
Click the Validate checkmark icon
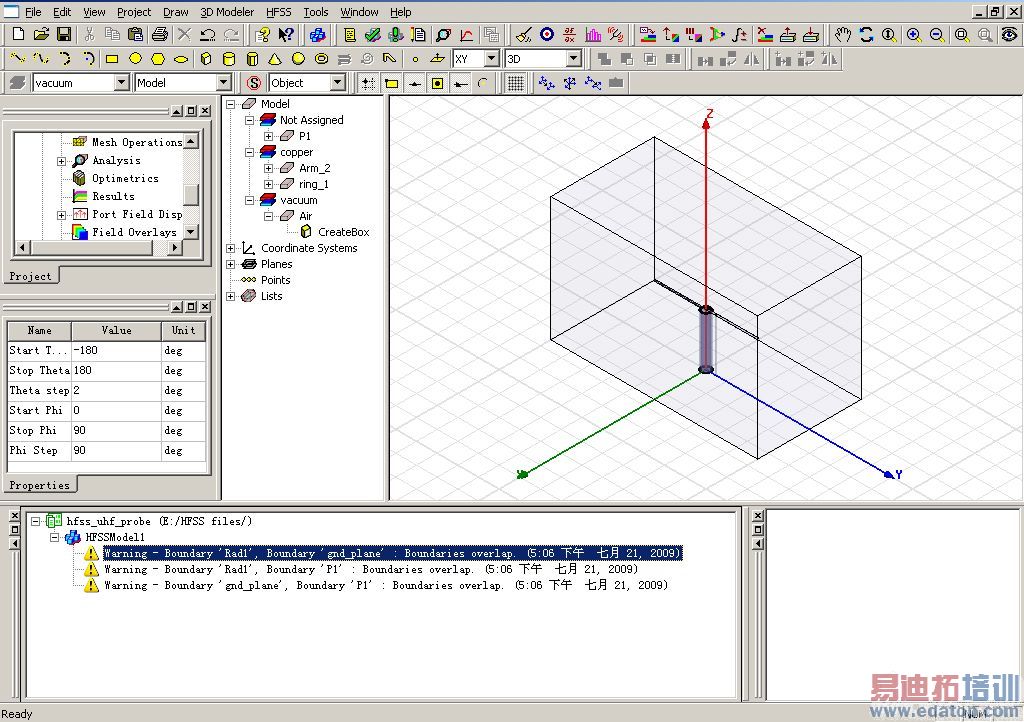pyautogui.click(x=373, y=35)
